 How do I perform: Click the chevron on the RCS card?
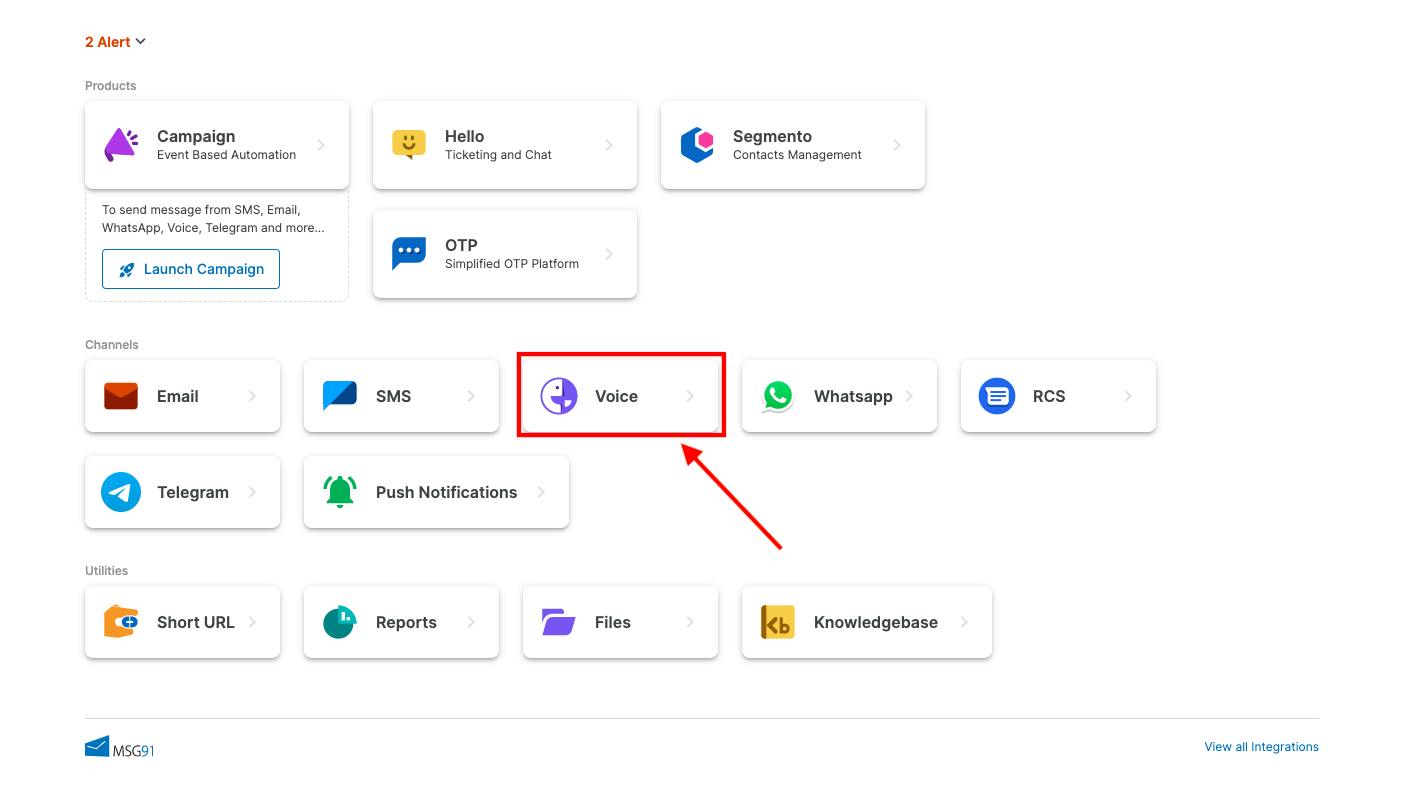tap(1128, 396)
